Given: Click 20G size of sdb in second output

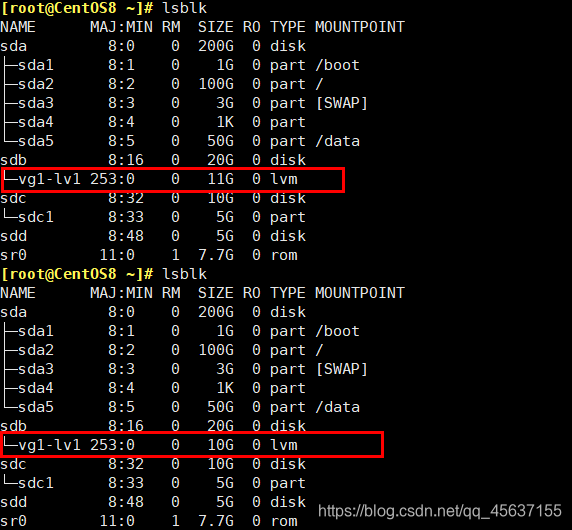Looking at the screenshot, I should point(220,426).
